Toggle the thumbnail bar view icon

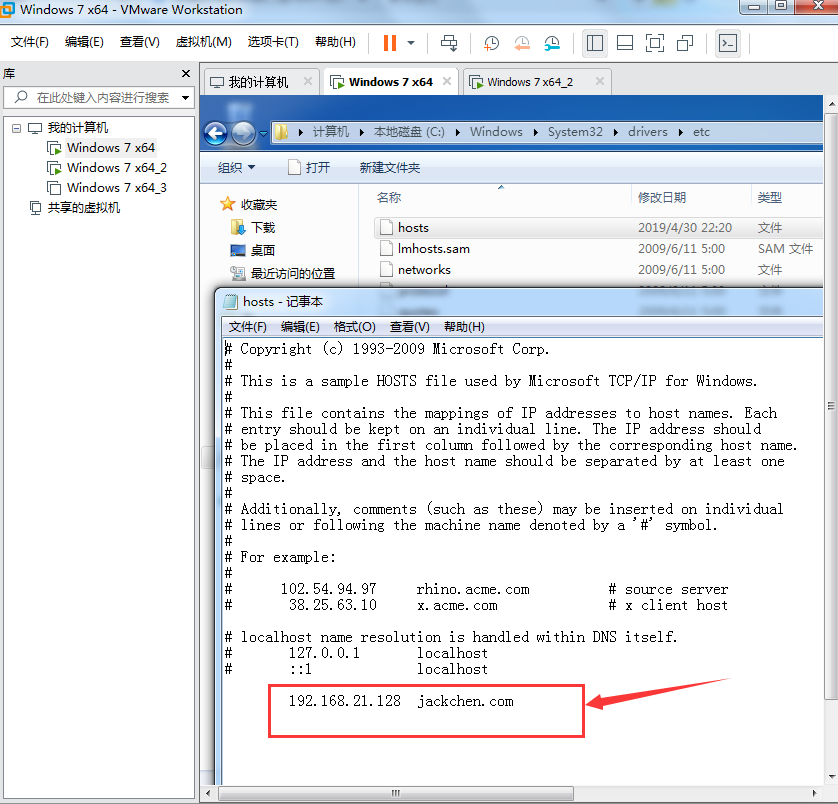click(x=625, y=43)
